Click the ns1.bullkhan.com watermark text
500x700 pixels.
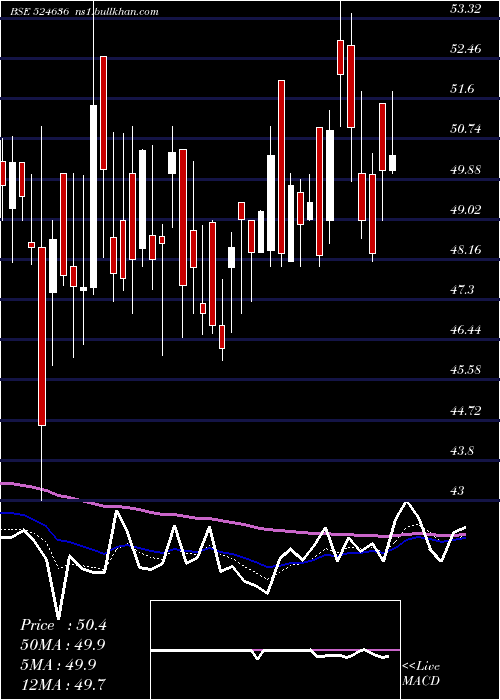118,12
